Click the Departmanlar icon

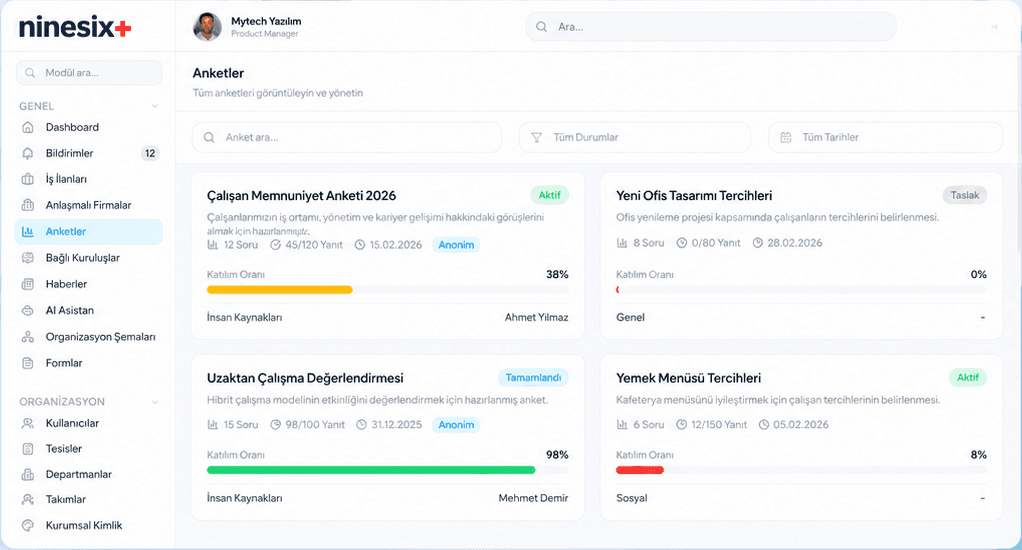(x=27, y=474)
